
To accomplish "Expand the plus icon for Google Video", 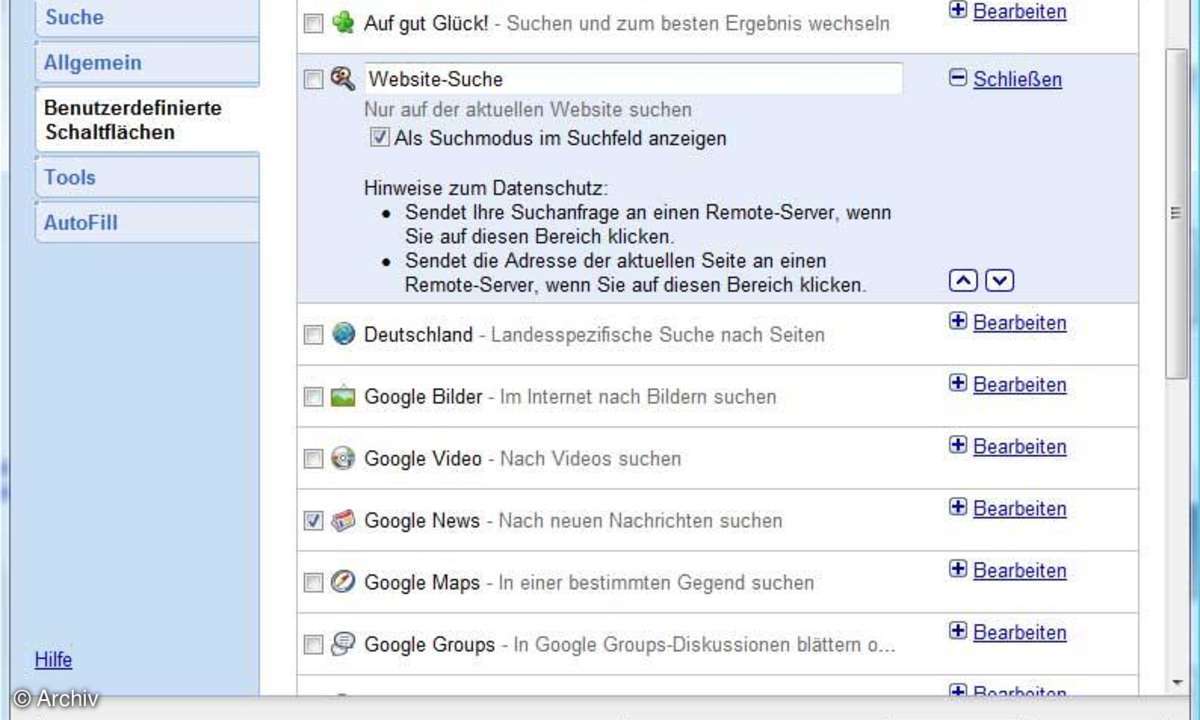I will (x=958, y=446).
